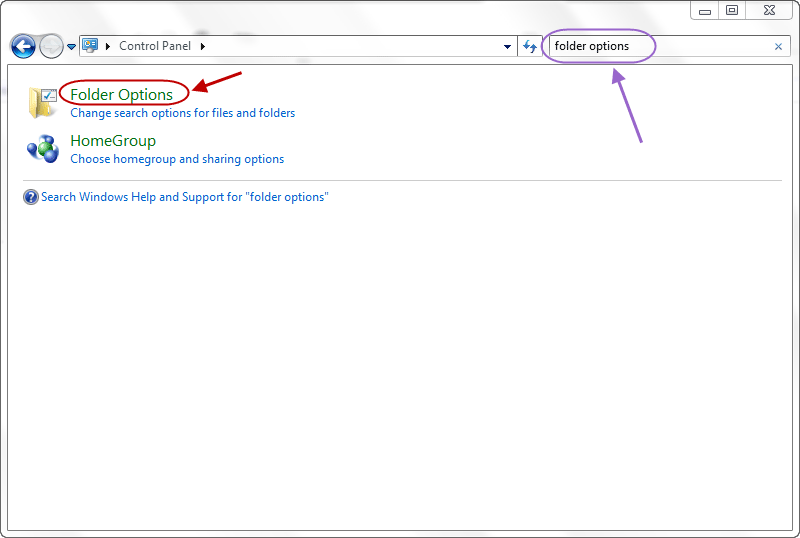800x538 pixels.
Task: Click the Control Panel icon in address bar
Action: pyautogui.click(x=90, y=46)
